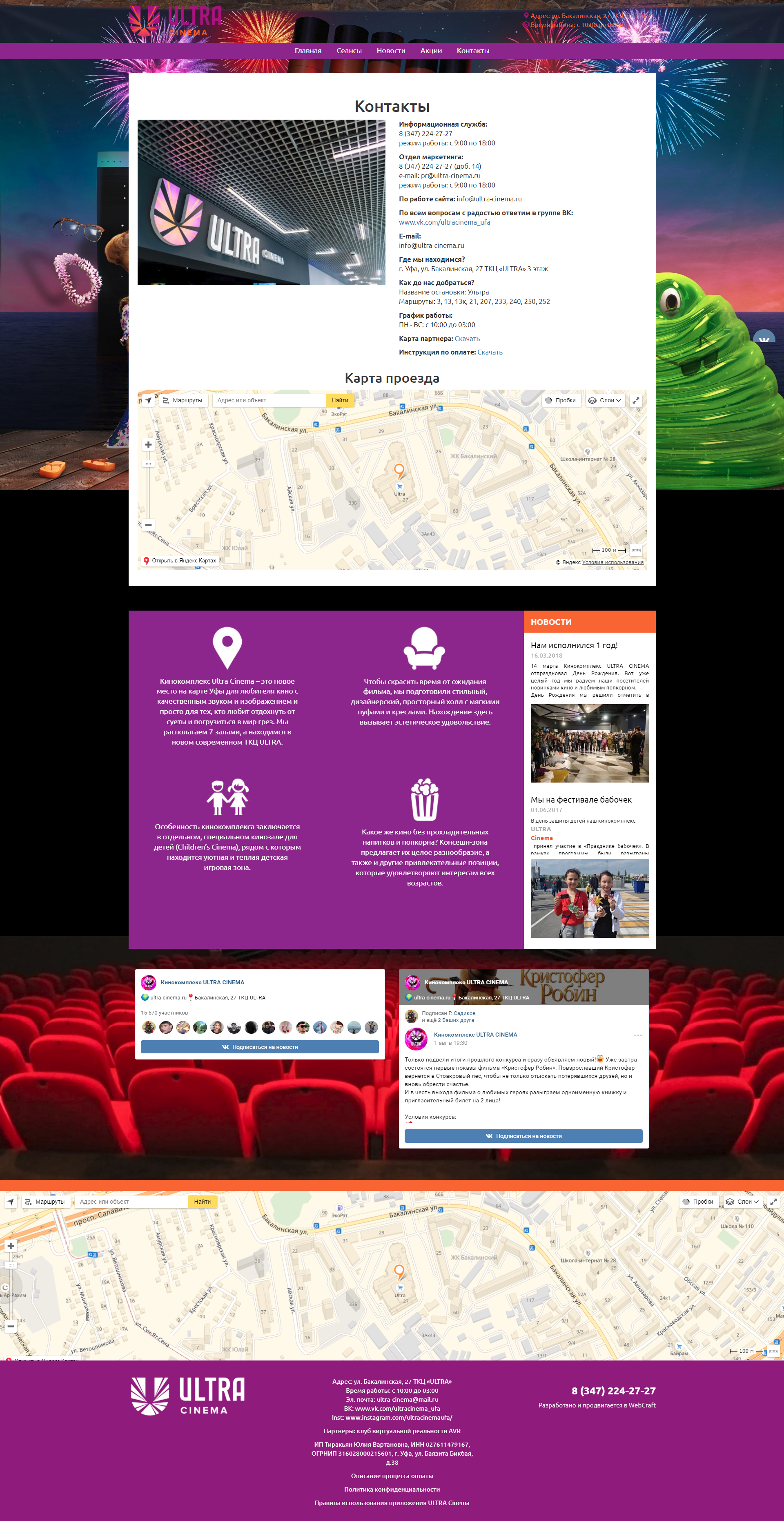Click the orange Ultra marker on lower map
The image size is (784, 1521).
pos(400,1272)
